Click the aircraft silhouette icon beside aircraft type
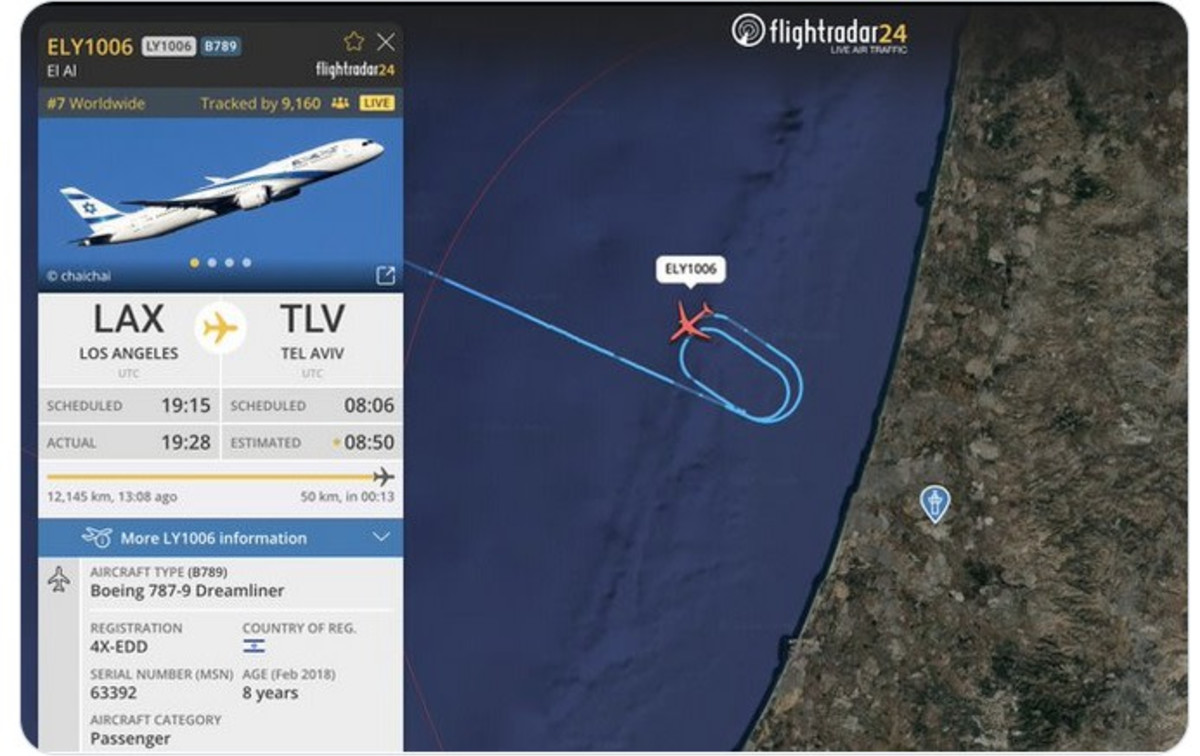Image resolution: width=1200 pixels, height=756 pixels. click(59, 579)
